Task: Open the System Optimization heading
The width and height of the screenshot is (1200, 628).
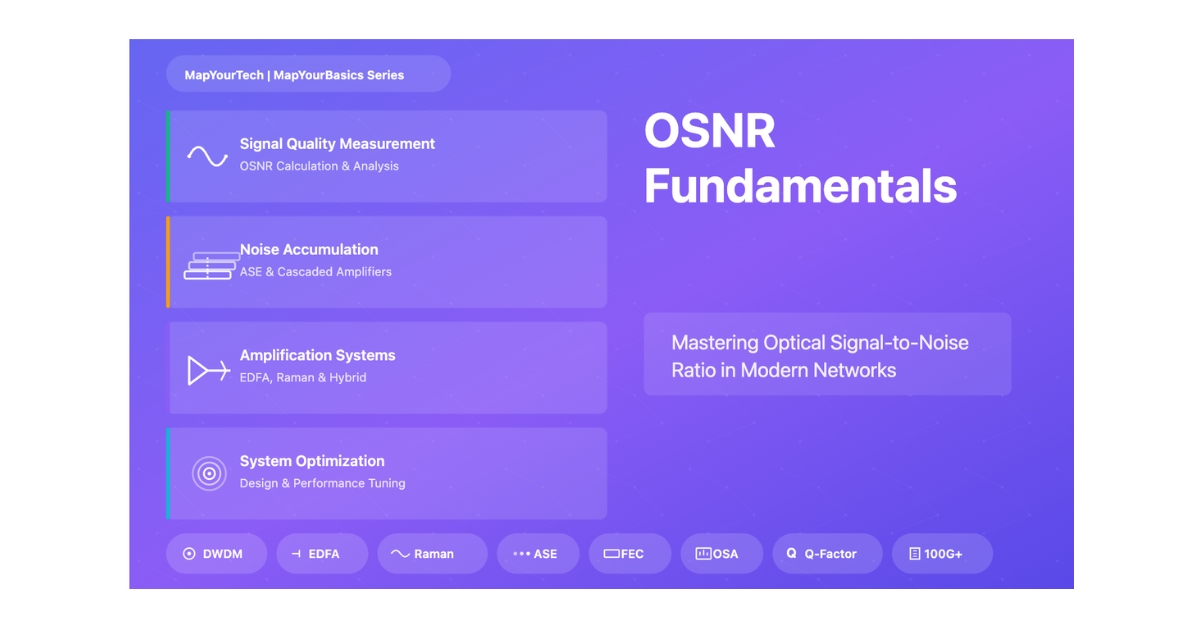Action: coord(312,461)
